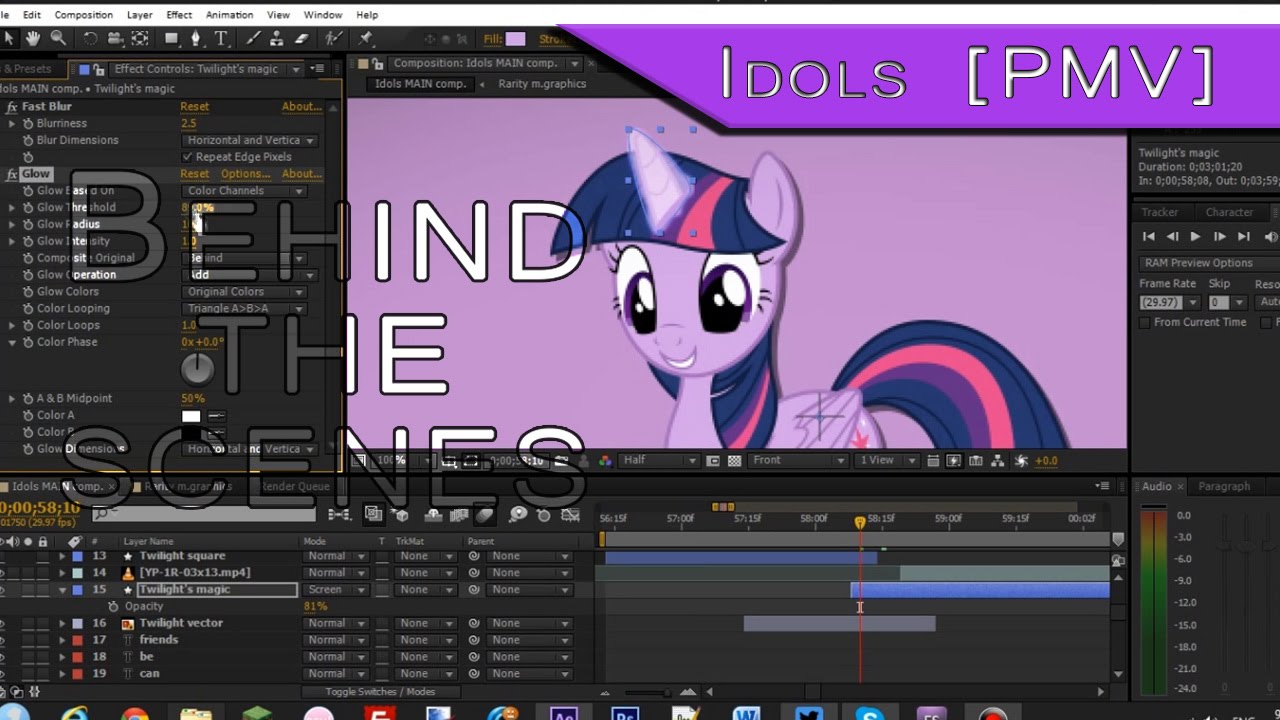Open the Glow Colors dropdown

tap(245, 292)
